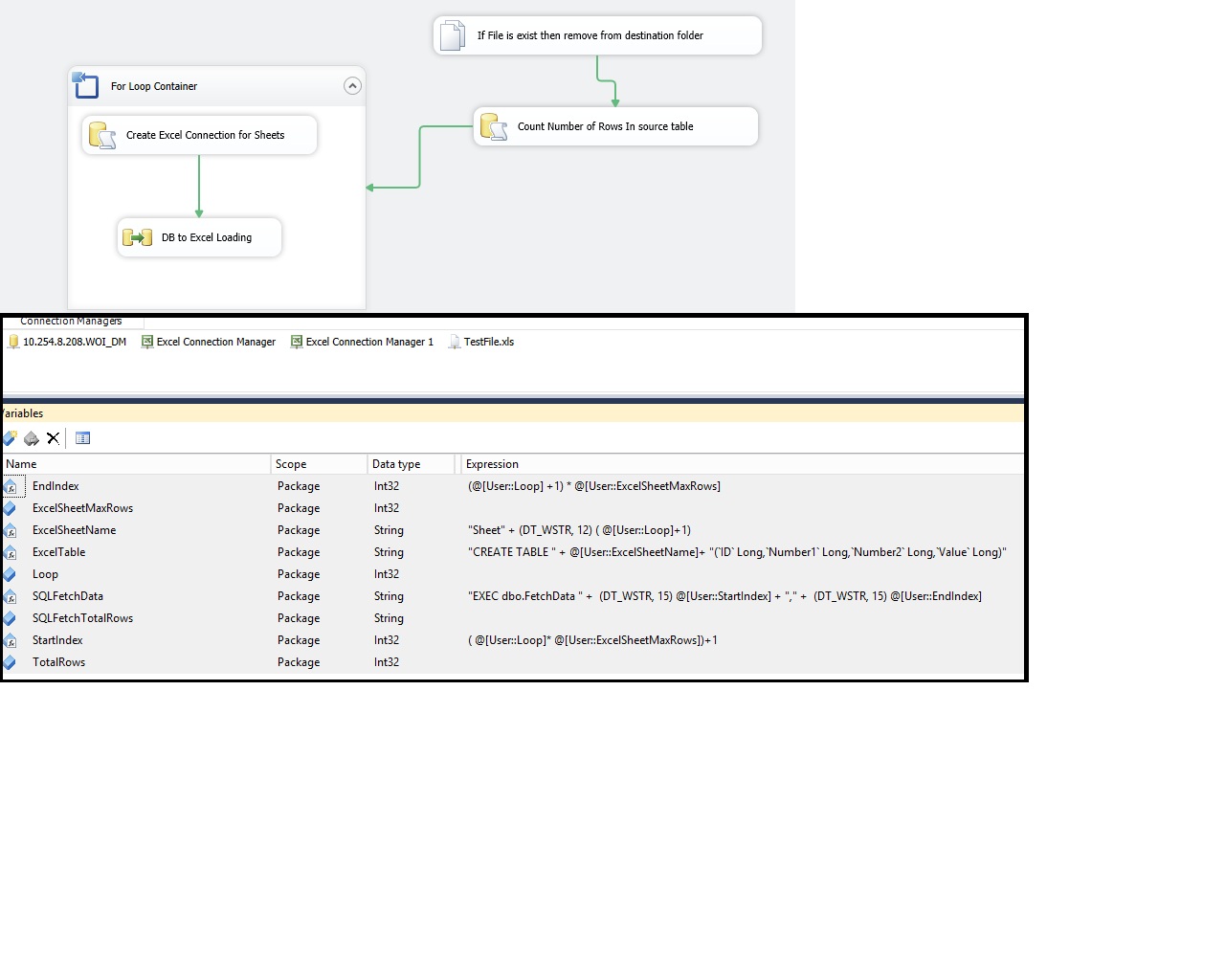Click Excel Connection Manager 1 icon
The image size is (1225, 980).
click(x=297, y=342)
